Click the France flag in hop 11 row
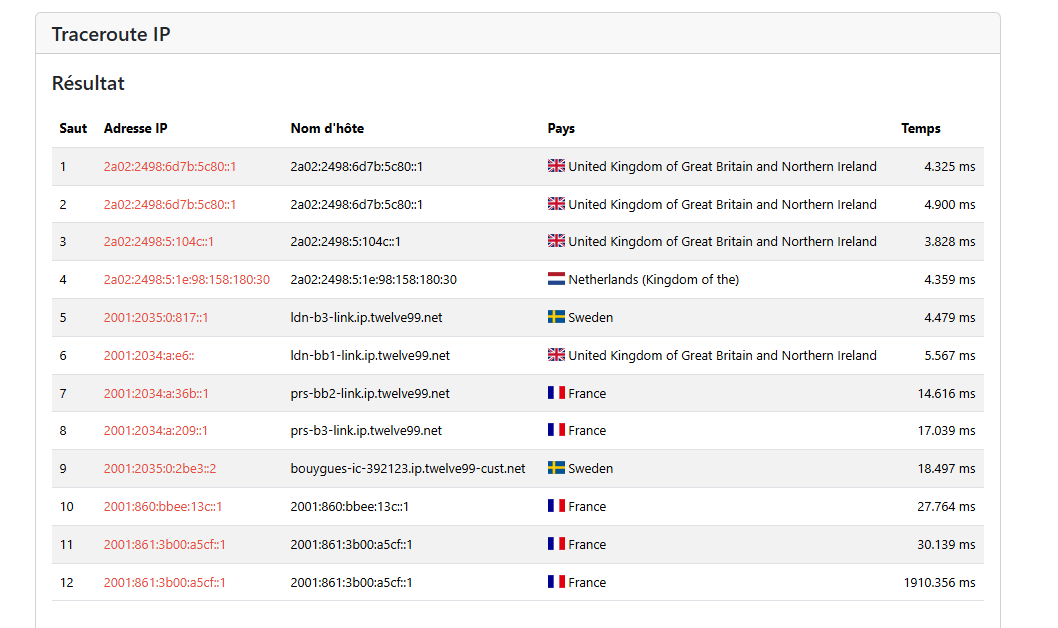The width and height of the screenshot is (1058, 628). tap(556, 543)
